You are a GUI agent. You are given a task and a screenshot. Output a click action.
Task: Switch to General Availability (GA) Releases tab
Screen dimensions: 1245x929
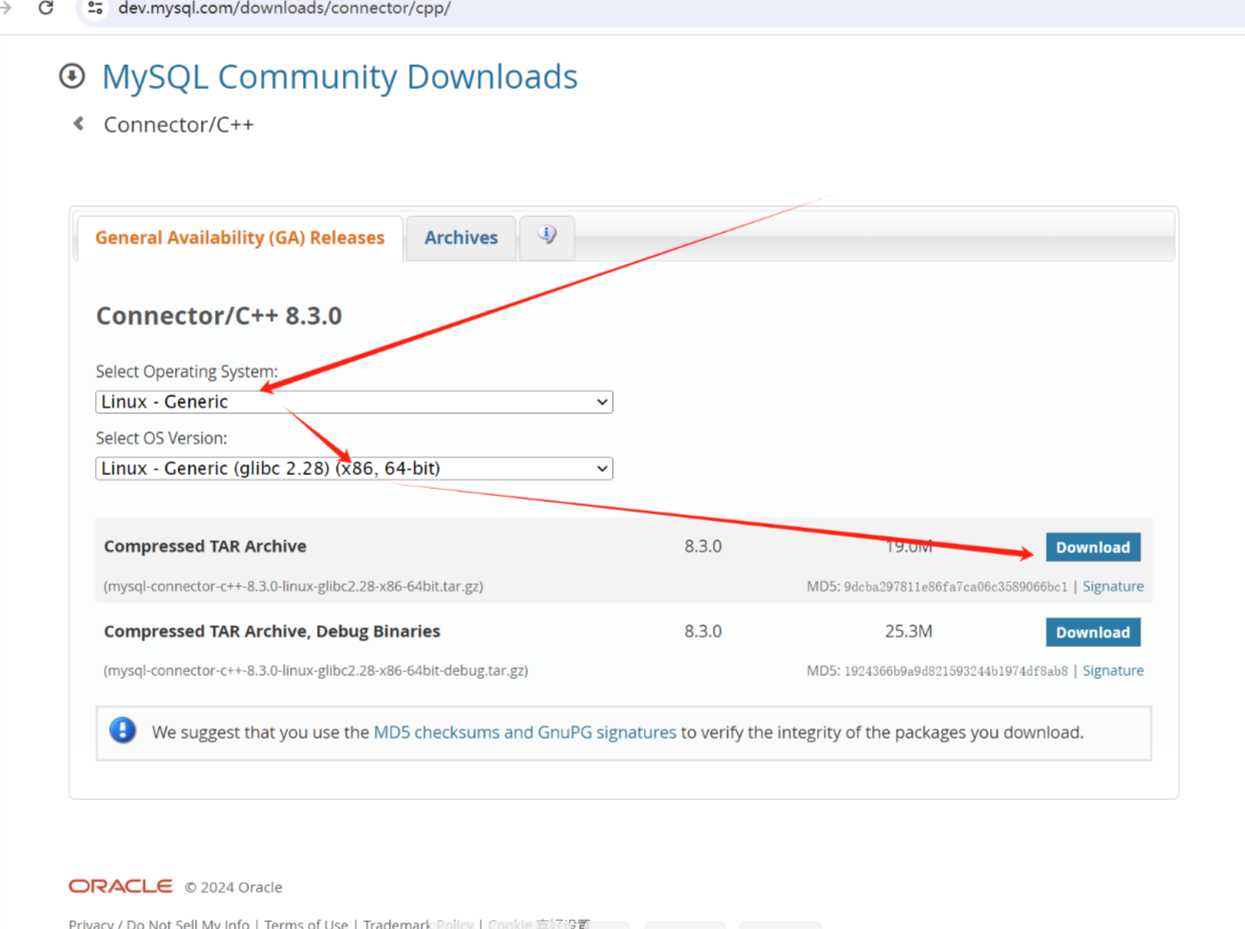point(240,238)
